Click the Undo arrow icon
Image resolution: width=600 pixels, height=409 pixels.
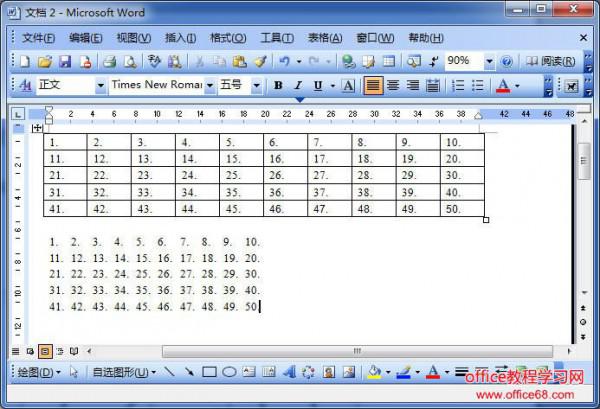click(x=284, y=61)
